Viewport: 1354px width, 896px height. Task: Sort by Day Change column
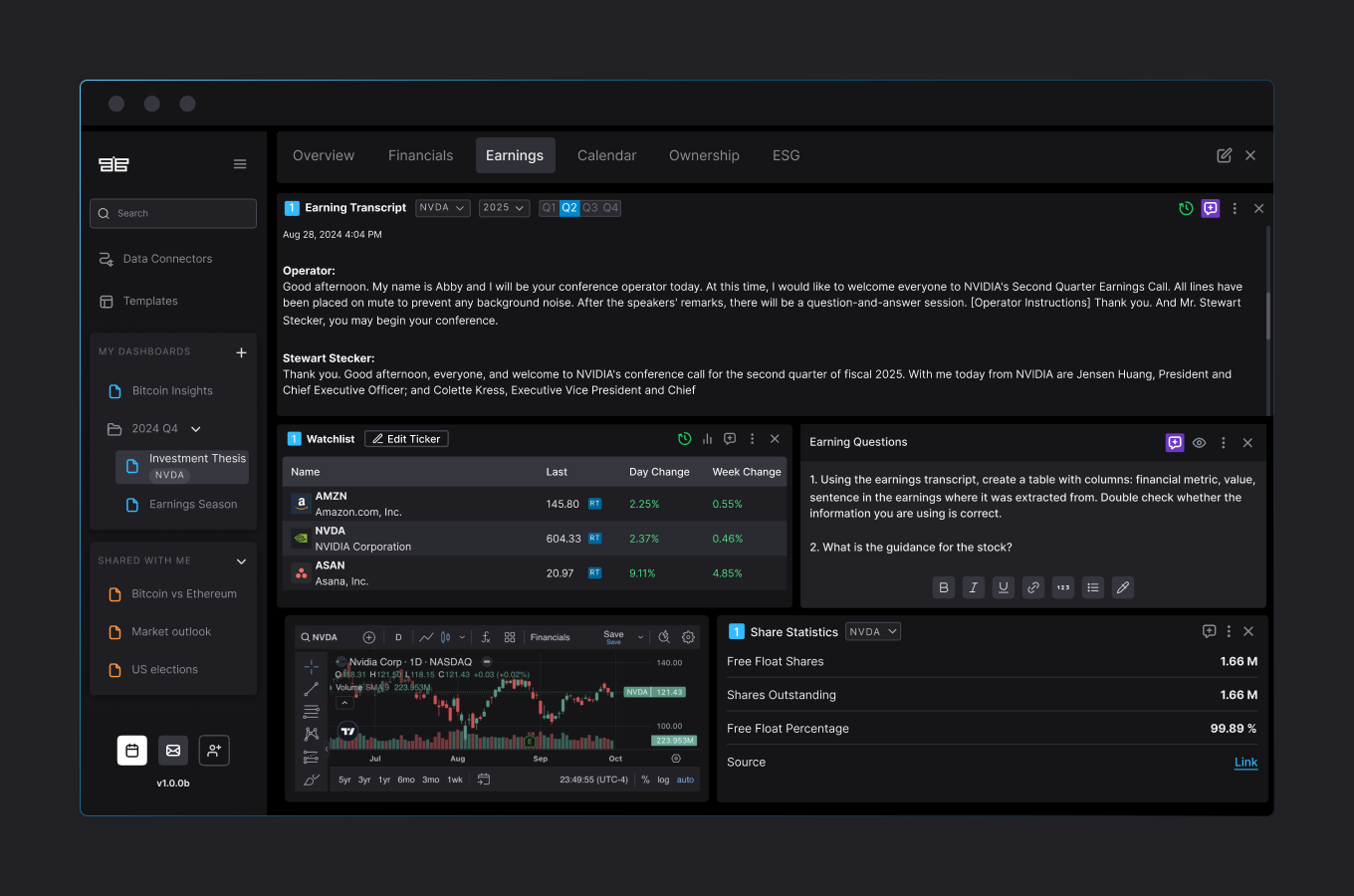tap(659, 472)
